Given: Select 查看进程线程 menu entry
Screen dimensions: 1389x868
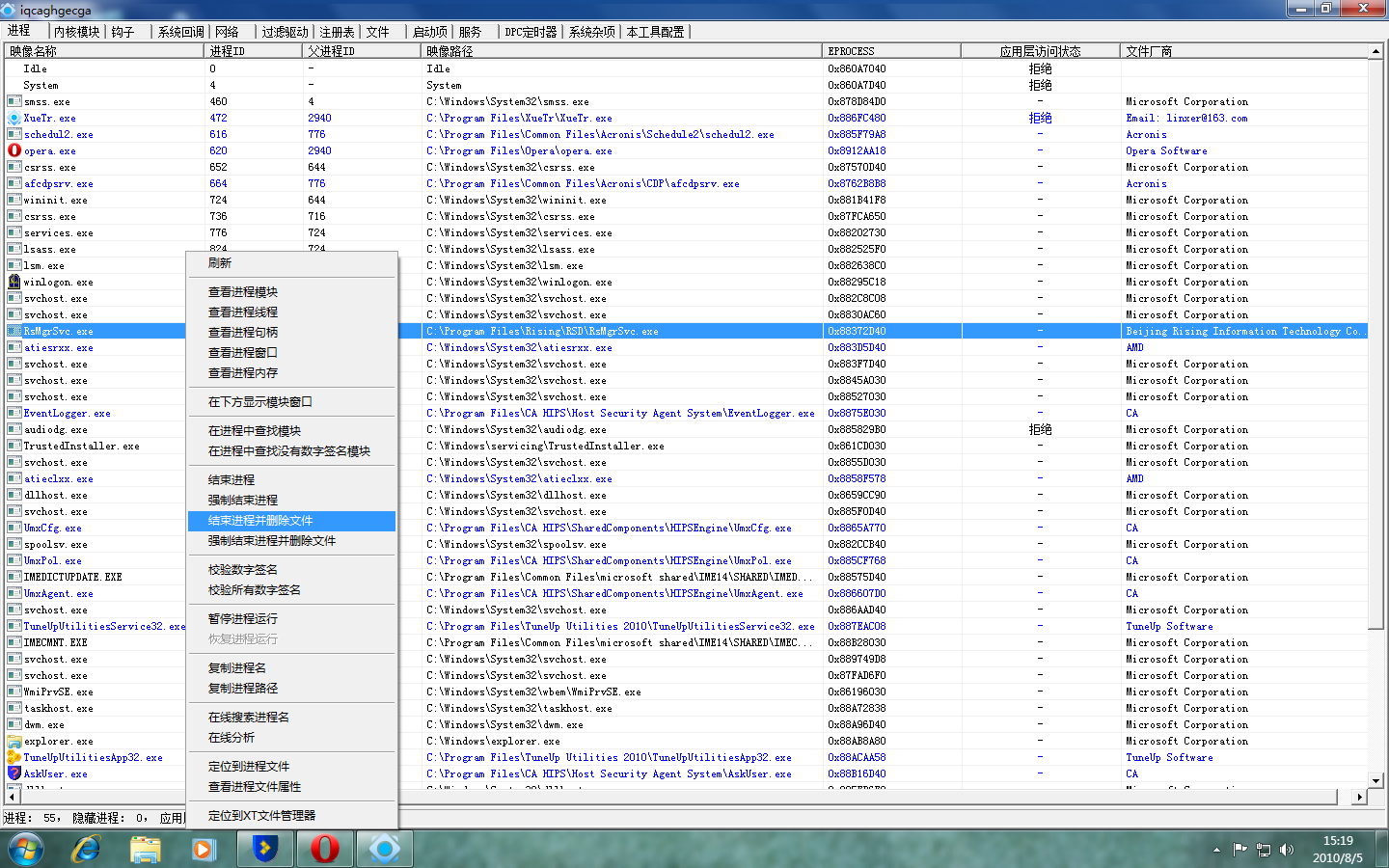Looking at the screenshot, I should 292,312.
